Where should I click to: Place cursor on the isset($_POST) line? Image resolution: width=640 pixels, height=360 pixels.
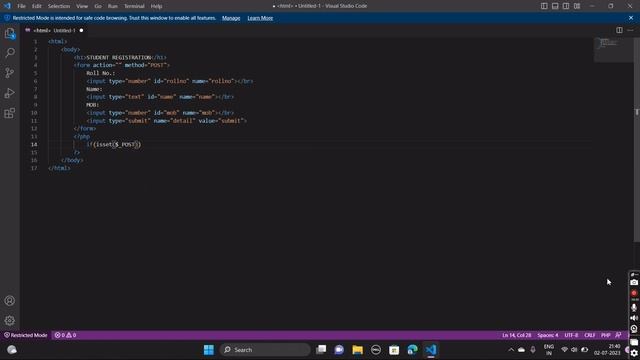pyautogui.click(x=113, y=144)
